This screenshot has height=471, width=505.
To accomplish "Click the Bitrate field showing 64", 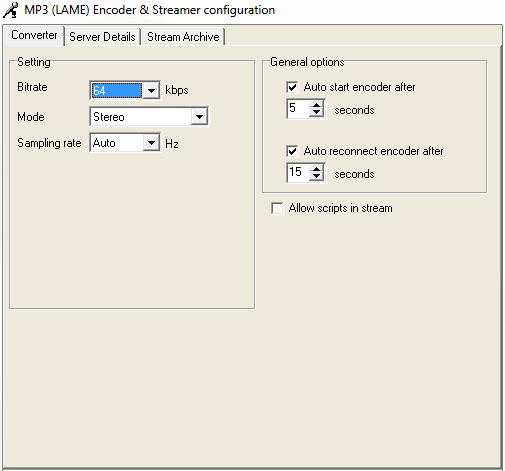I will tap(117, 90).
